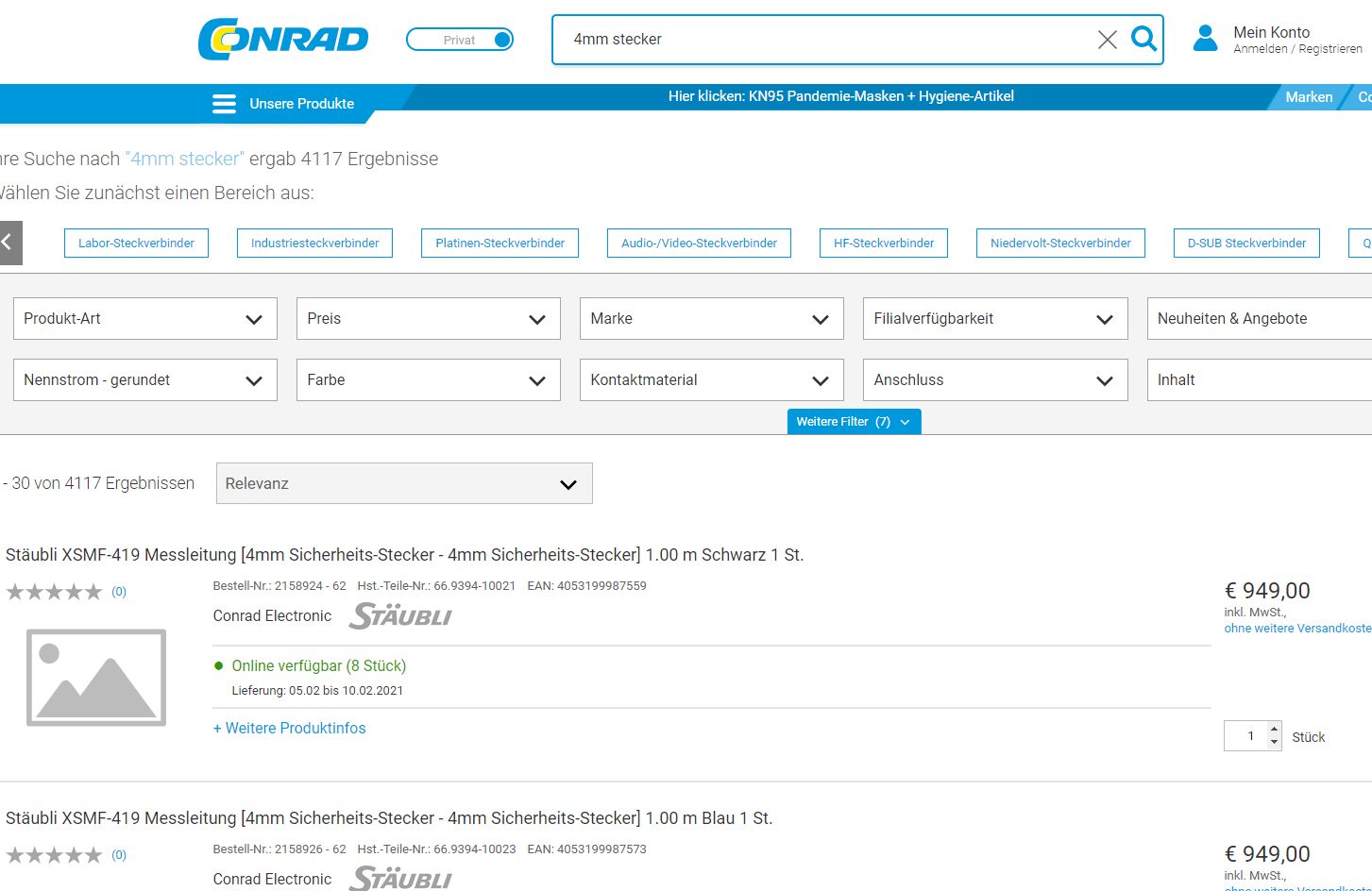The height and width of the screenshot is (891, 1372).
Task: Expand Produkt-Art filter dropdown
Action: pyautogui.click(x=144, y=319)
